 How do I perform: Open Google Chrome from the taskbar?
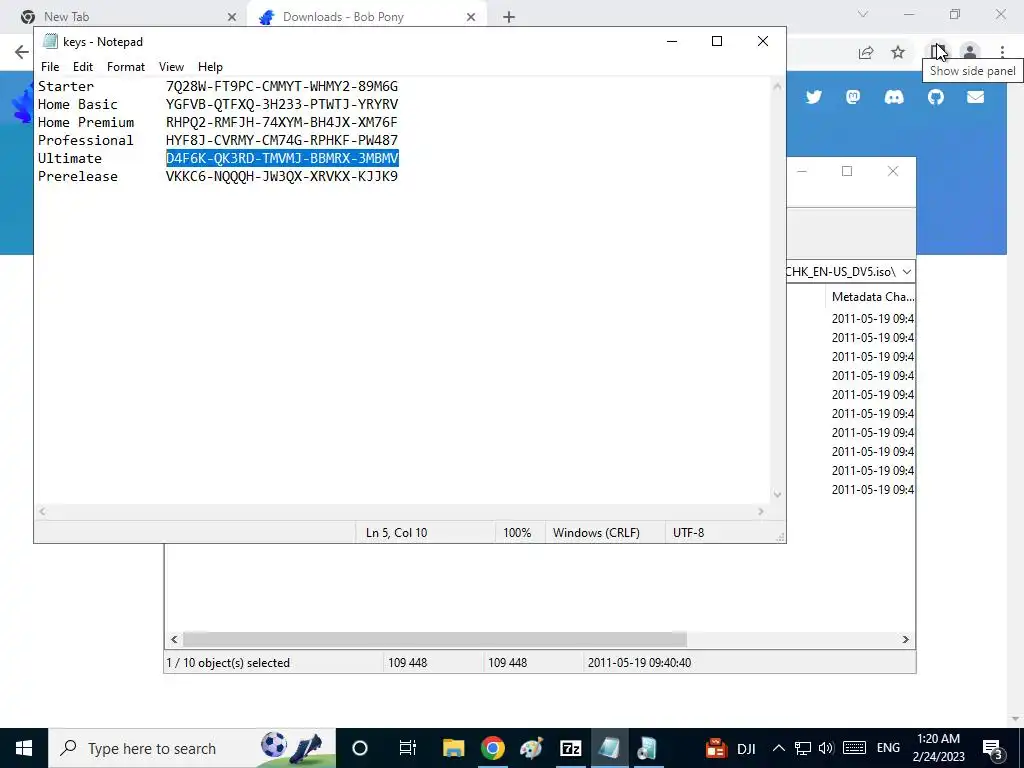pos(492,748)
